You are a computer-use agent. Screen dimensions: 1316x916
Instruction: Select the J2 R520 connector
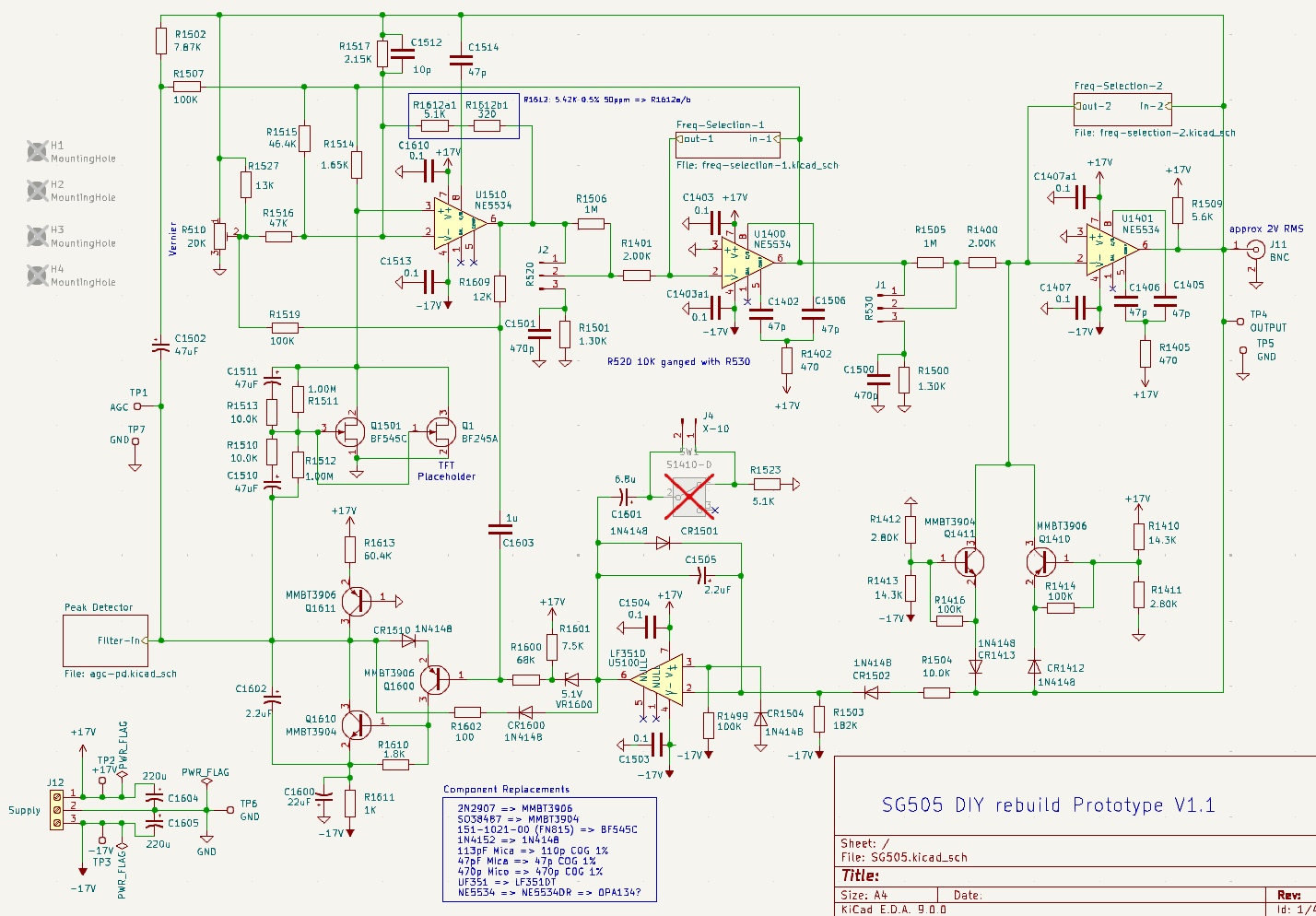tap(552, 274)
